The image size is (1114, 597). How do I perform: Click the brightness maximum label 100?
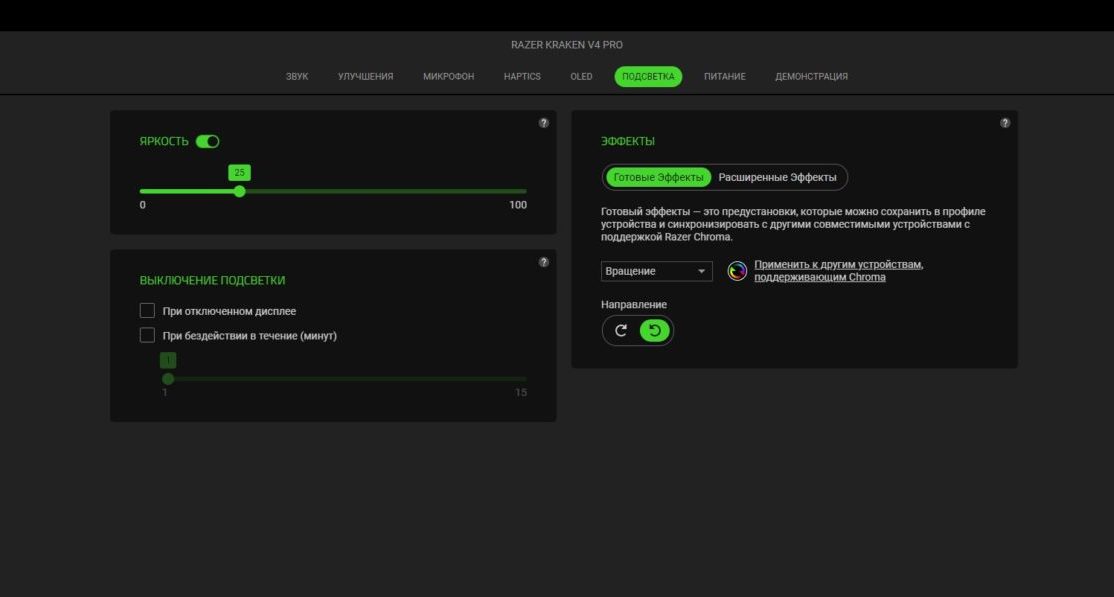click(518, 205)
